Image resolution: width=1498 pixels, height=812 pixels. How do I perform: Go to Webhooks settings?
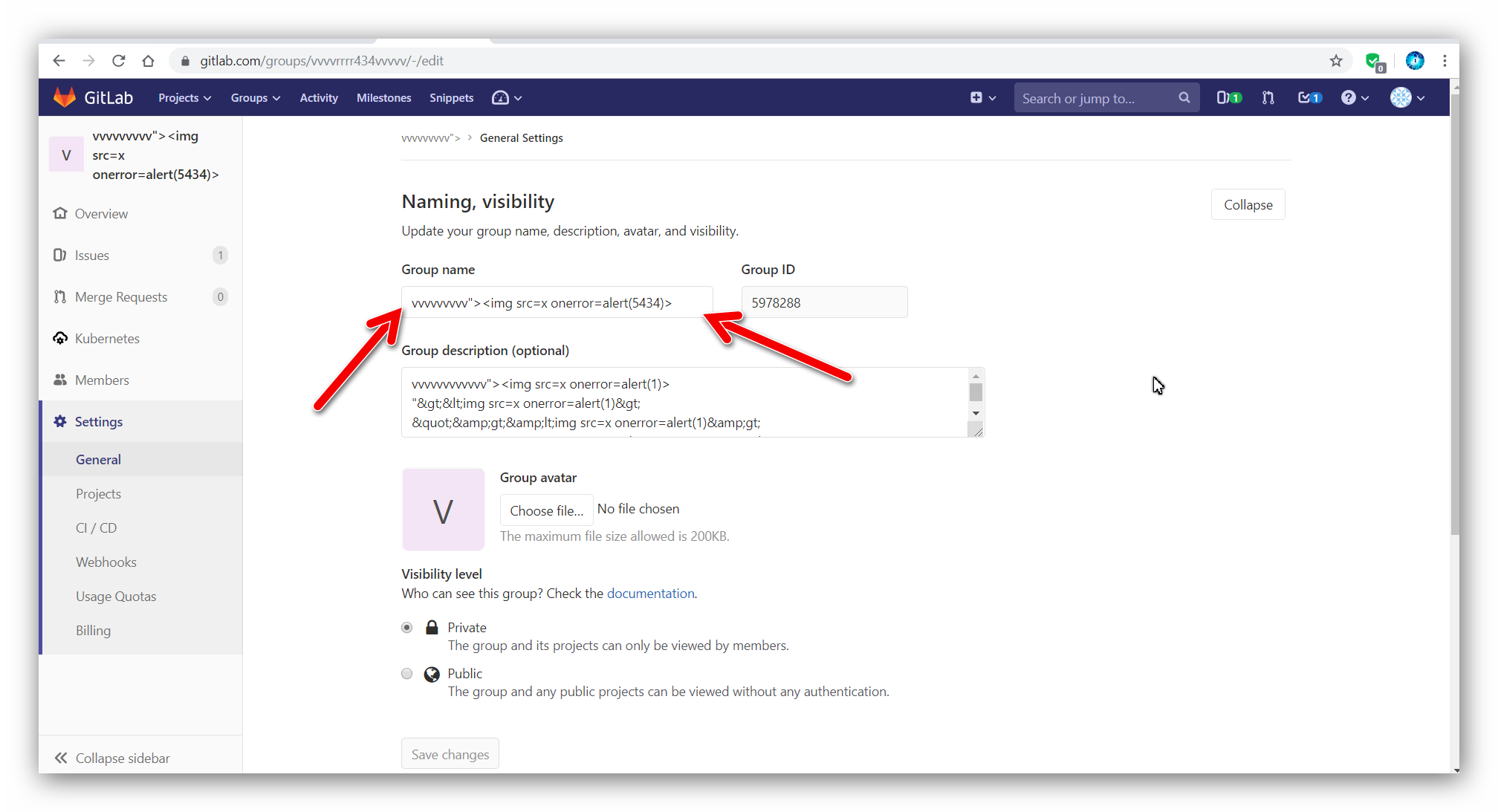click(x=106, y=562)
